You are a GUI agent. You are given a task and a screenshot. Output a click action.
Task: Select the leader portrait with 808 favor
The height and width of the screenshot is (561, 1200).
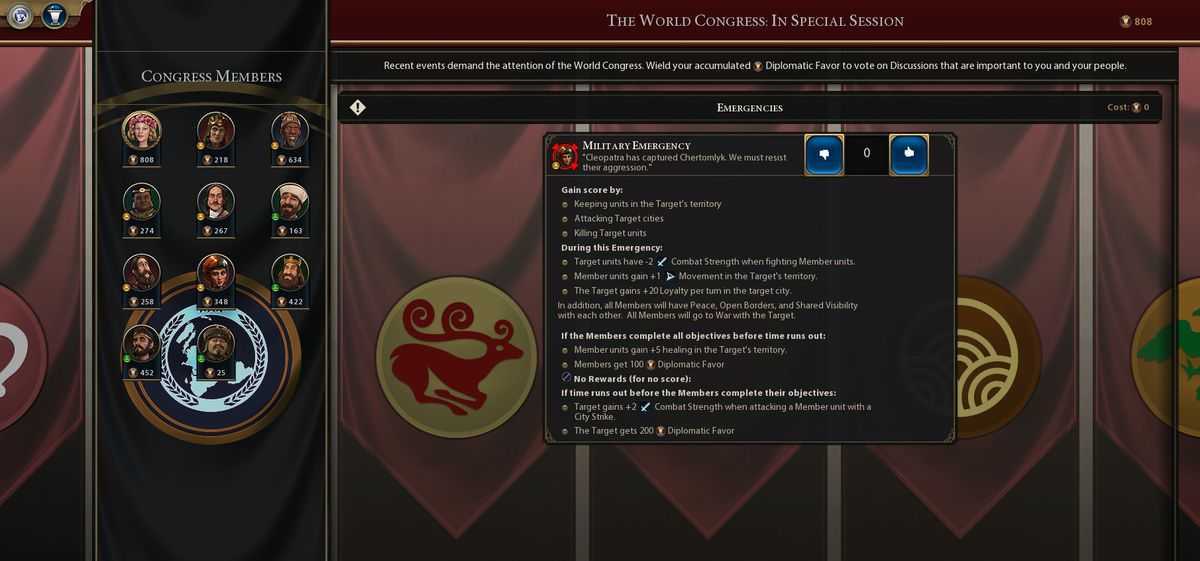pyautogui.click(x=141, y=130)
